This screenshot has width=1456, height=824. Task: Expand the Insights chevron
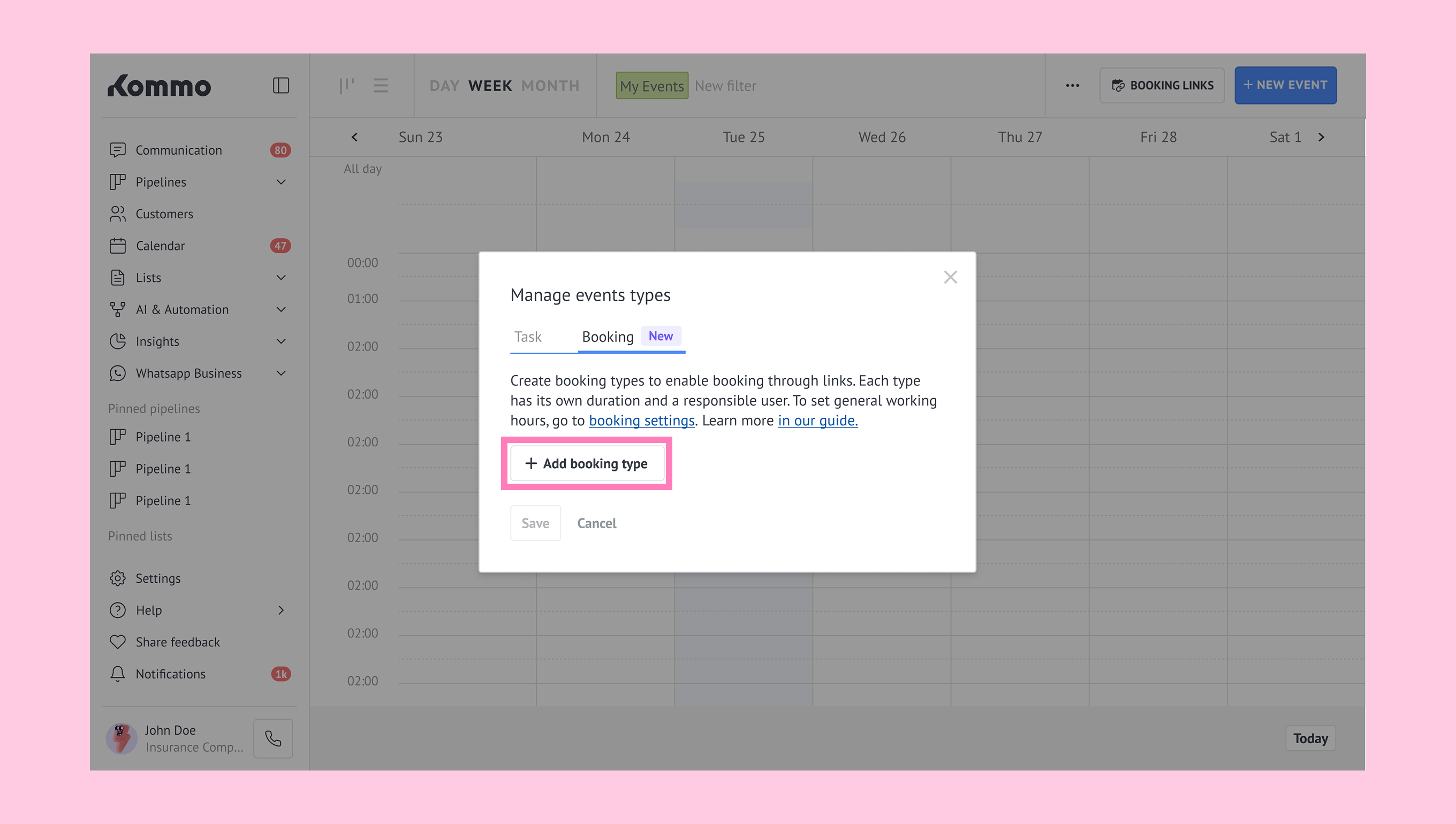pos(281,341)
